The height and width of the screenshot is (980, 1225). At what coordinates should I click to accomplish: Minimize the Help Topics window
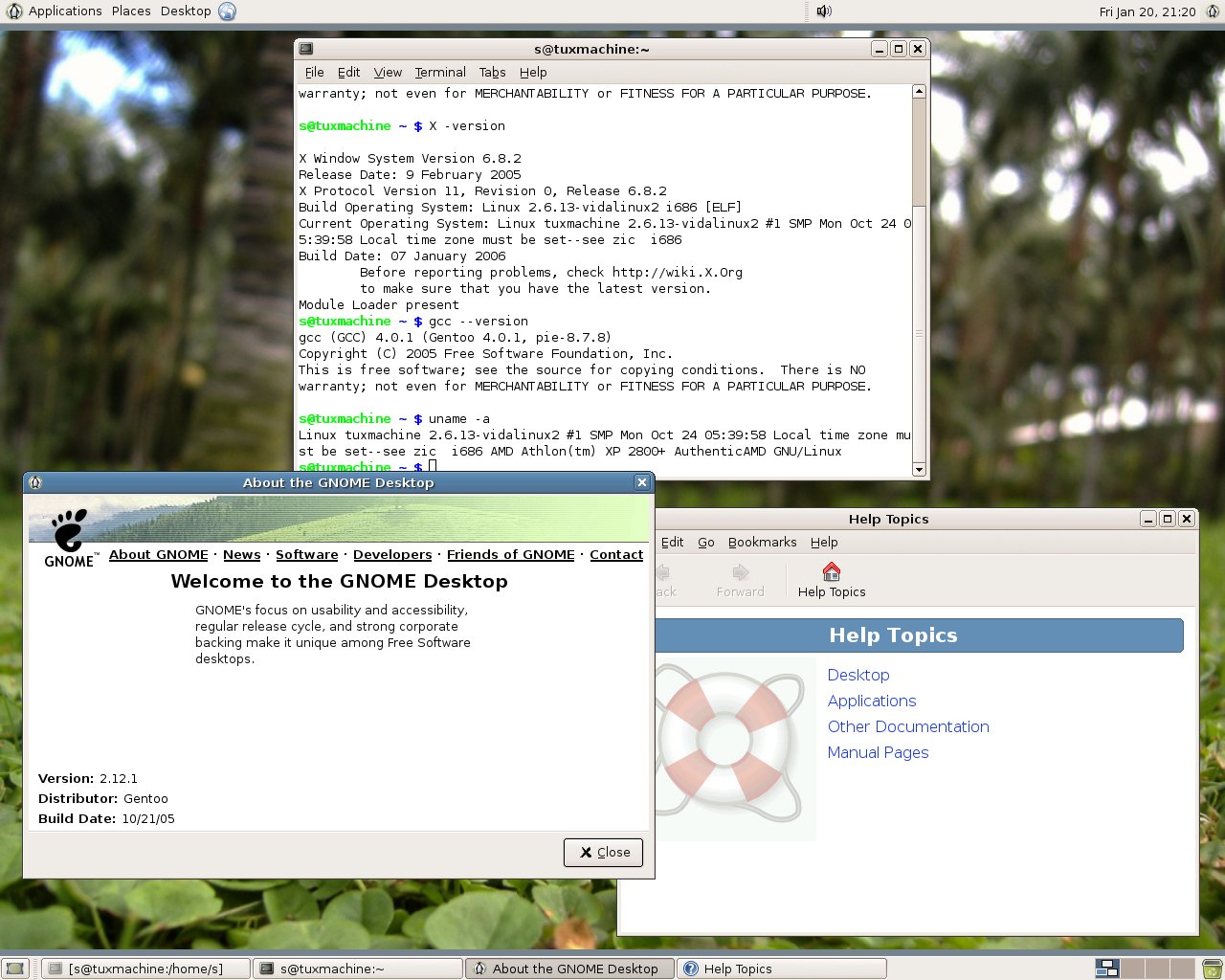click(1148, 519)
